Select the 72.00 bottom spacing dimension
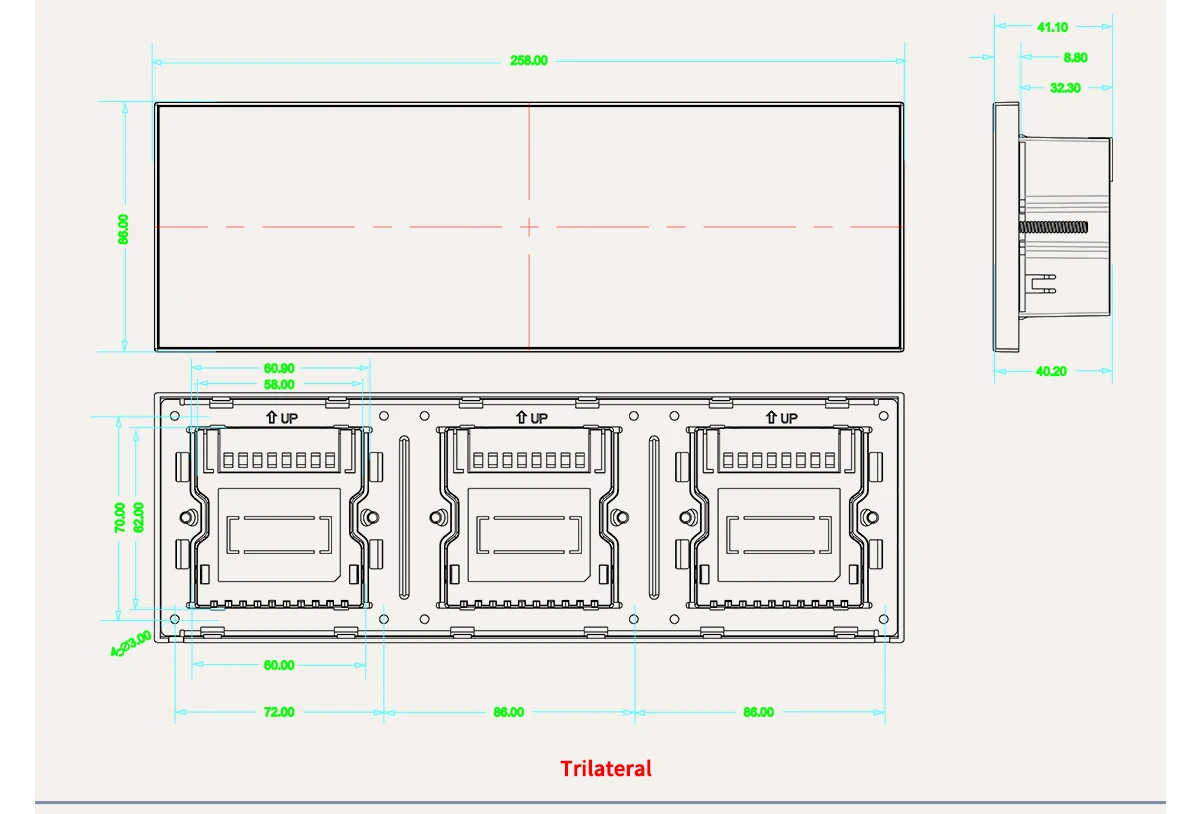The width and height of the screenshot is (1200, 814). (279, 712)
